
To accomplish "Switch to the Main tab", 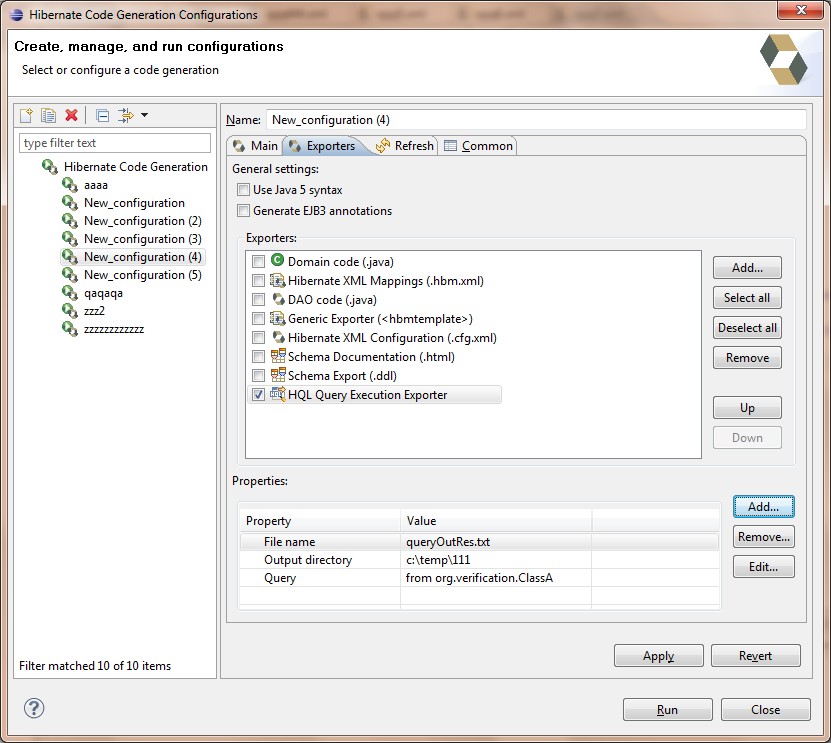I will tap(255, 146).
